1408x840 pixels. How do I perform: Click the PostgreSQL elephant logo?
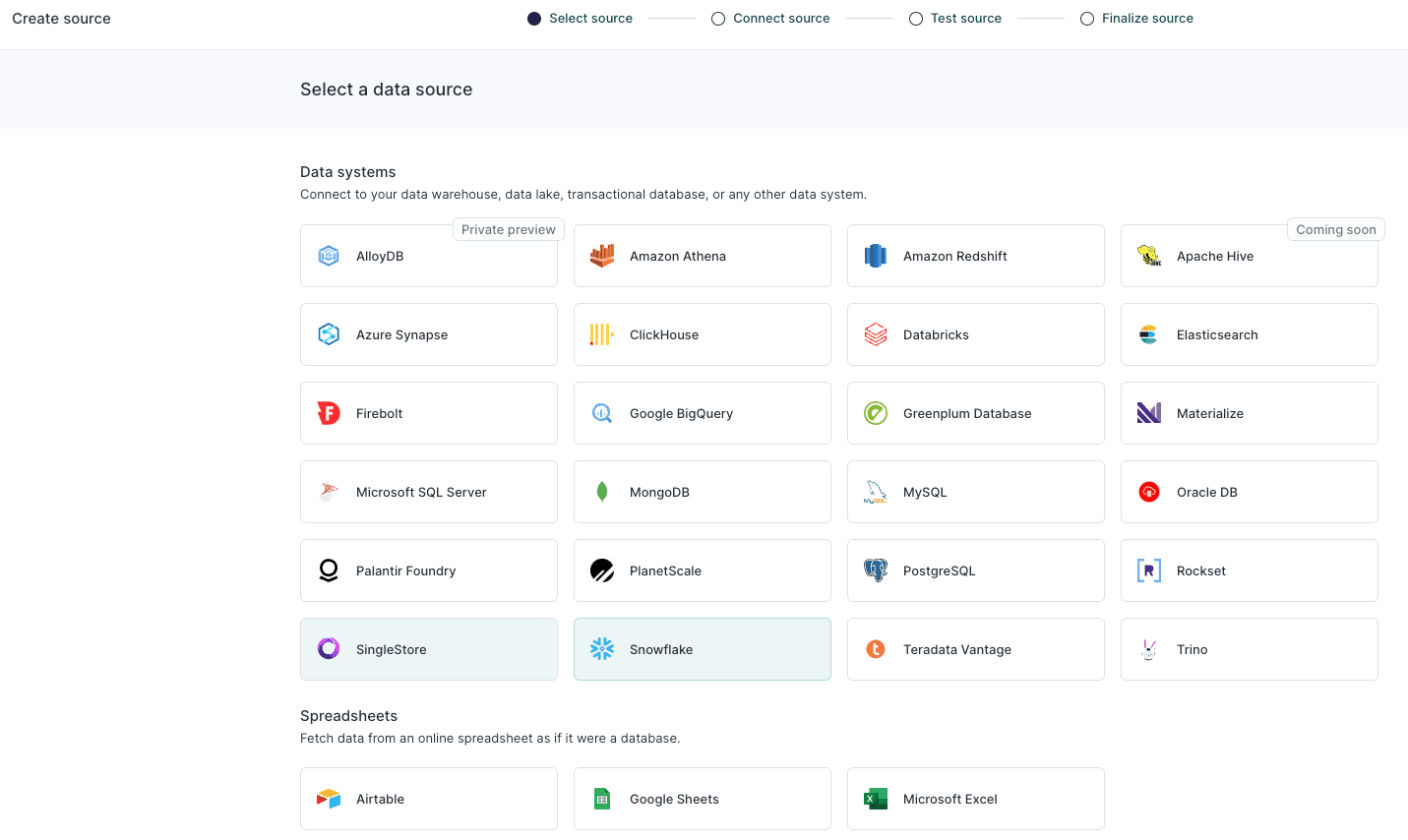point(875,570)
